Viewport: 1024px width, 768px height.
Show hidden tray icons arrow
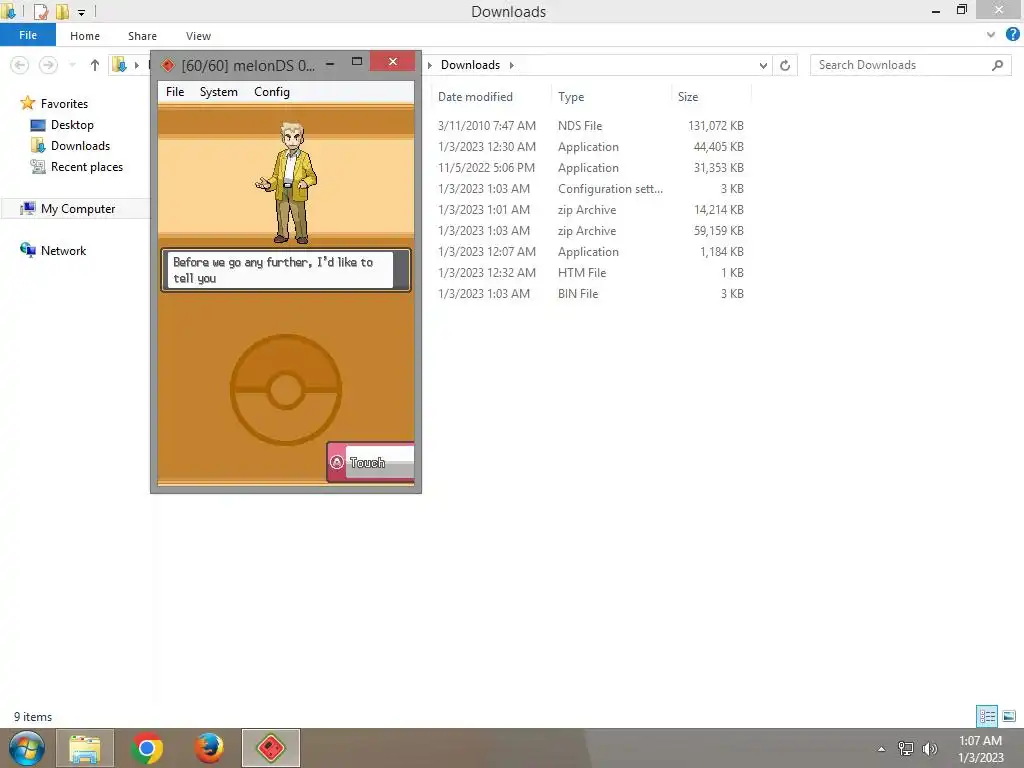coord(882,749)
